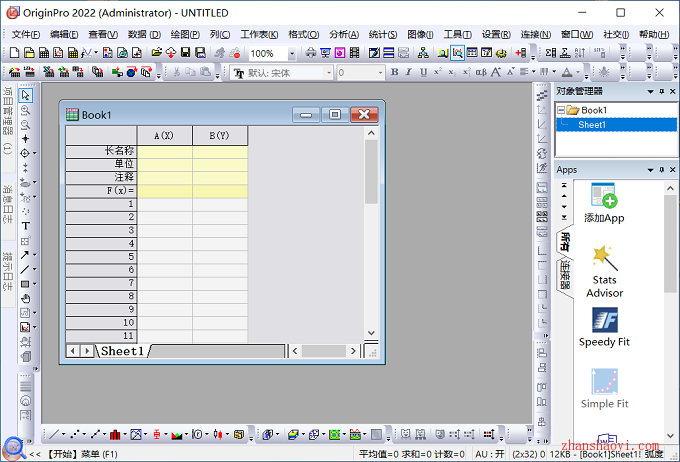Select the Text tool (T) in toolbox
Viewport: 680px width, 462px height.
(x=26, y=226)
